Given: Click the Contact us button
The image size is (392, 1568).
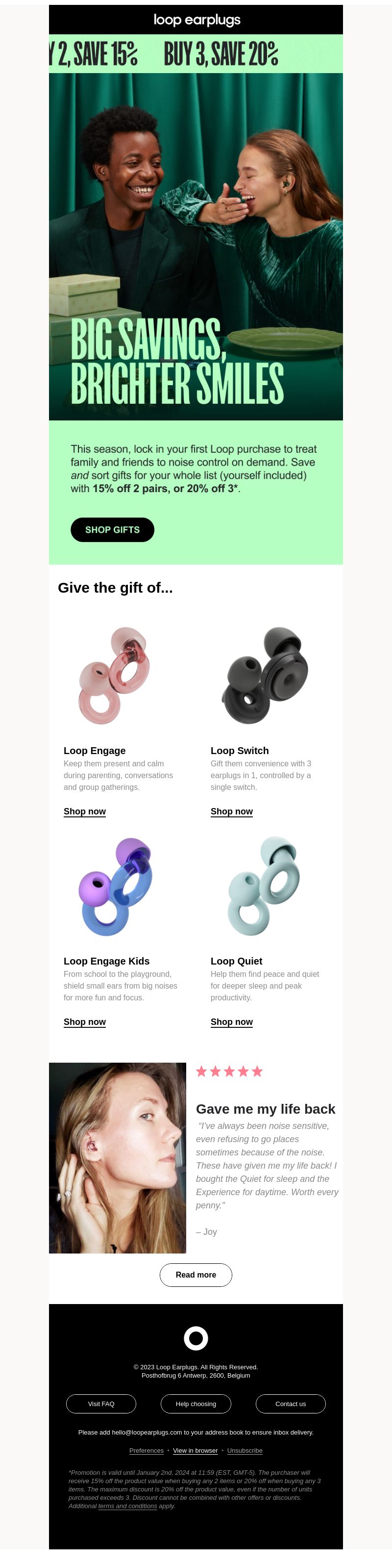Looking at the screenshot, I should pos(291,1404).
